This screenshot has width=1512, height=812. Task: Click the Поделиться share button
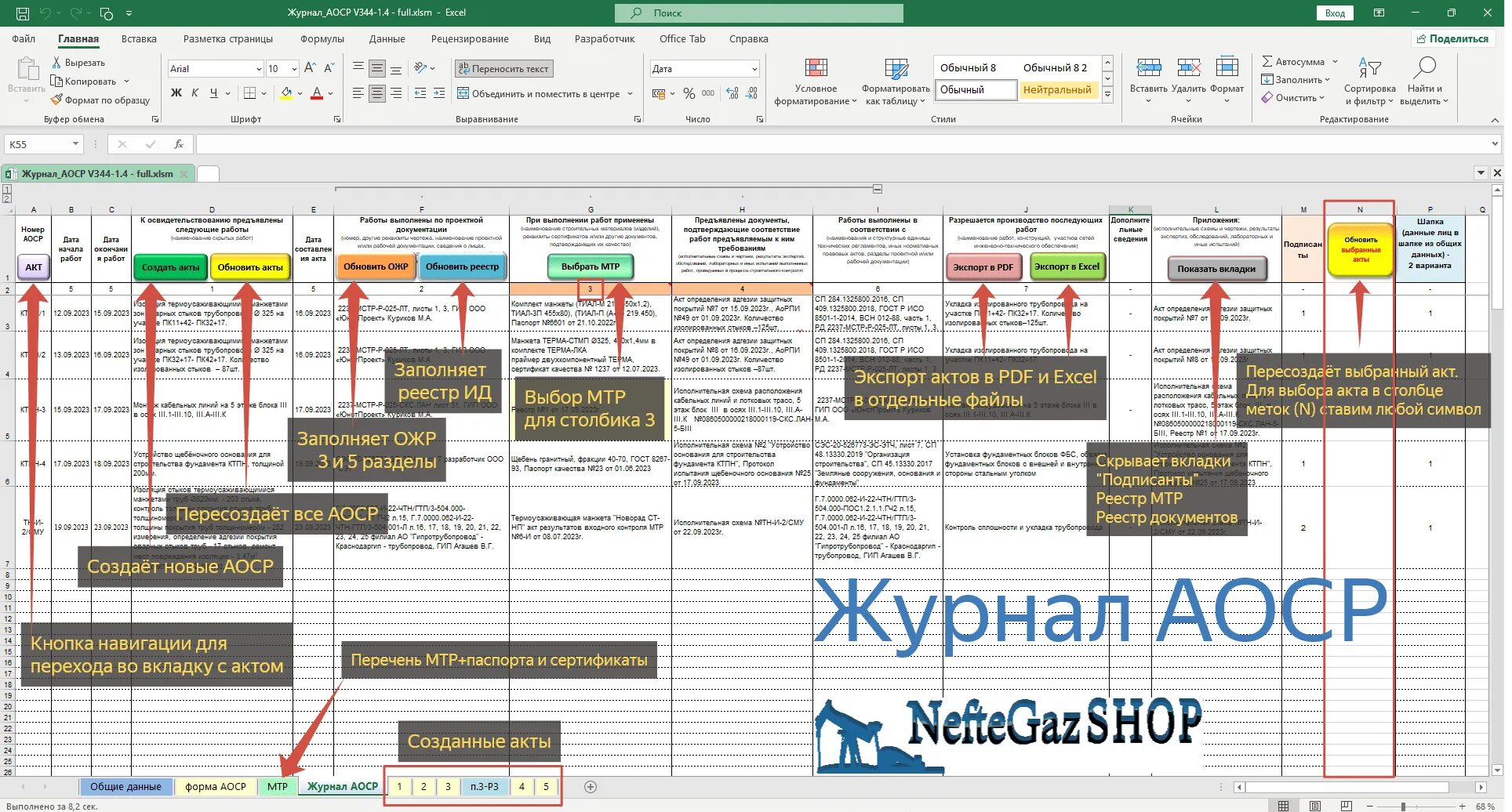1452,38
